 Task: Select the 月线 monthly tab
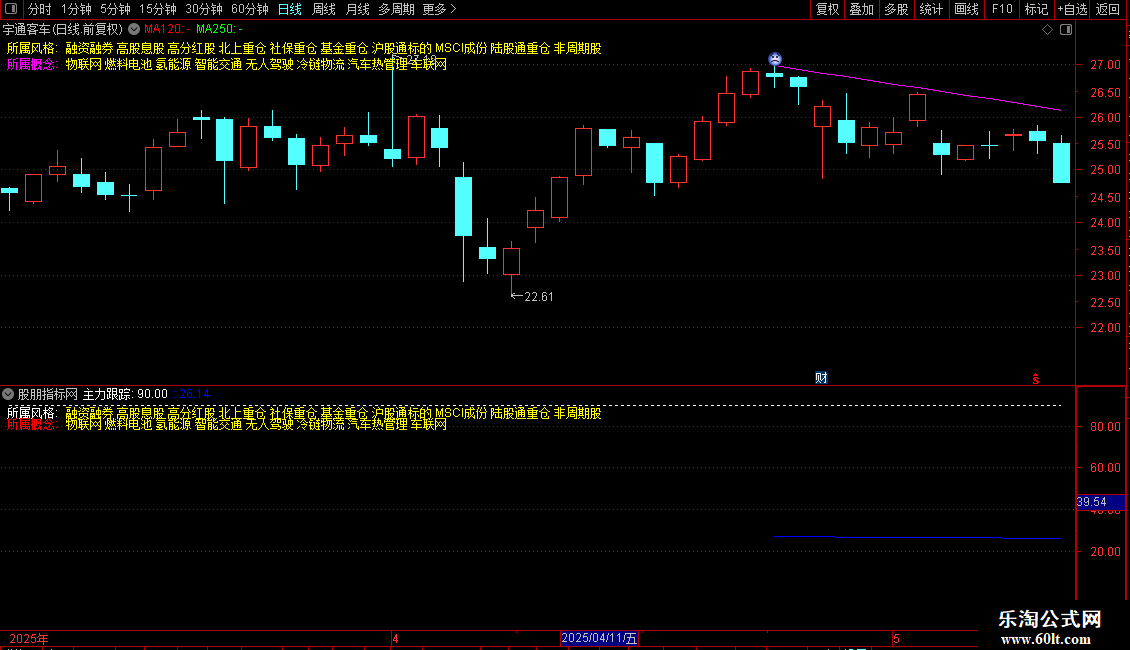click(357, 9)
